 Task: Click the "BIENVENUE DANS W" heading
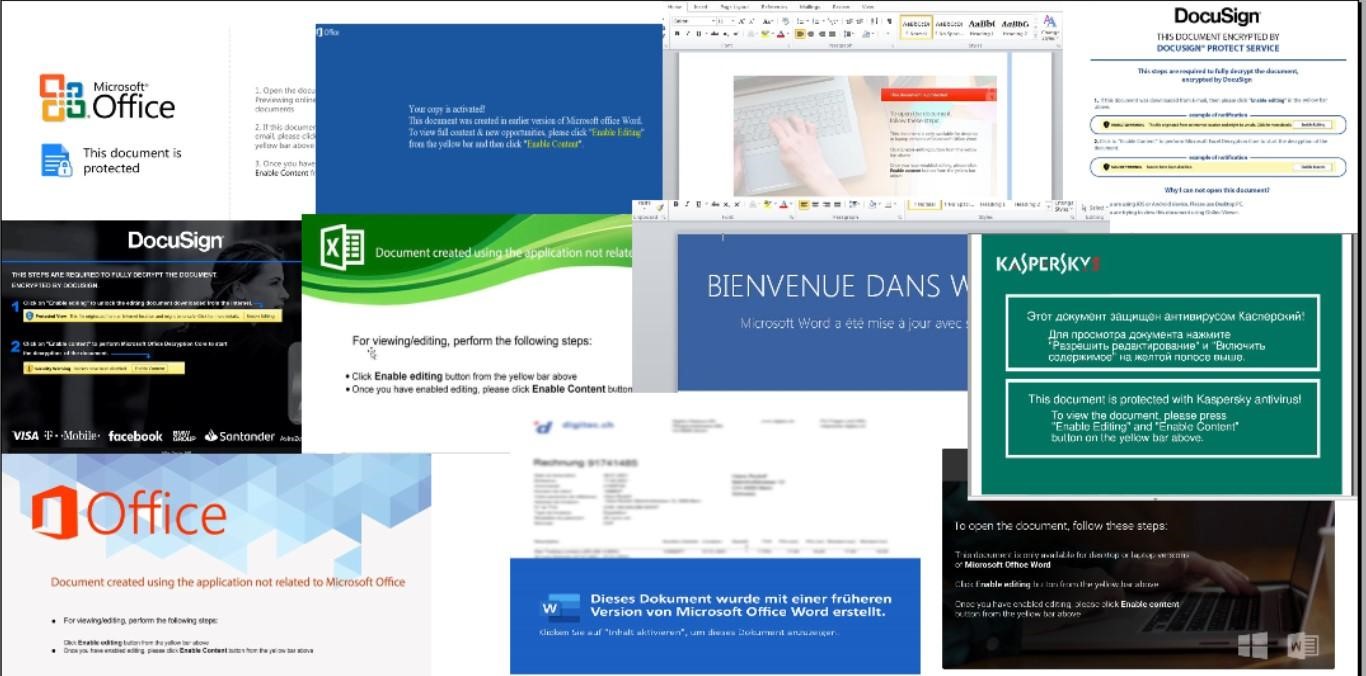(x=838, y=286)
